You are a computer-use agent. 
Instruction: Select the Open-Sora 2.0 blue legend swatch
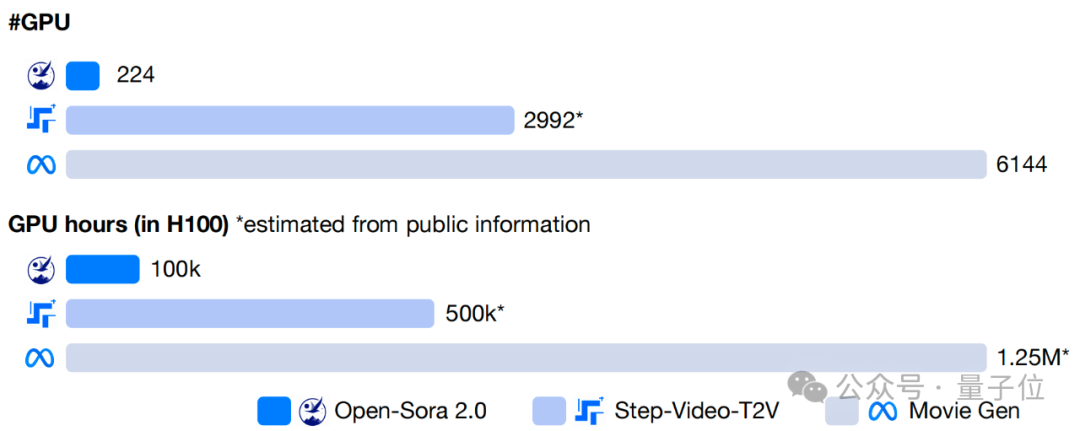[274, 411]
